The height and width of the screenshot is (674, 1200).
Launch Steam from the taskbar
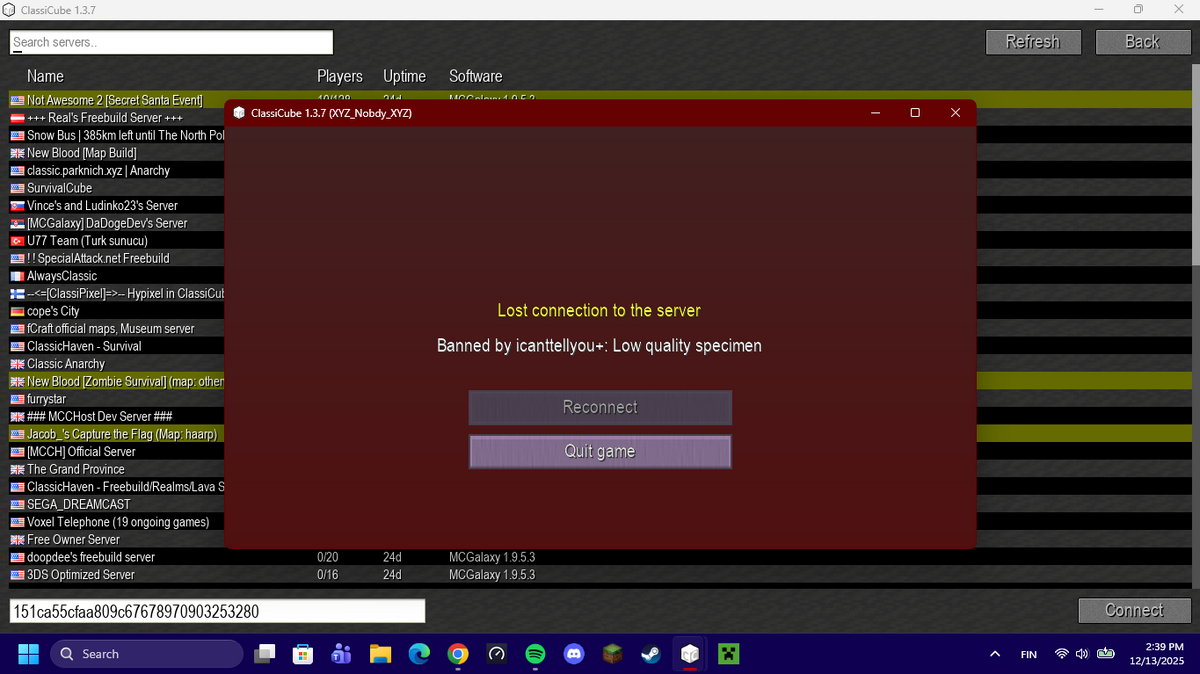pyautogui.click(x=651, y=654)
